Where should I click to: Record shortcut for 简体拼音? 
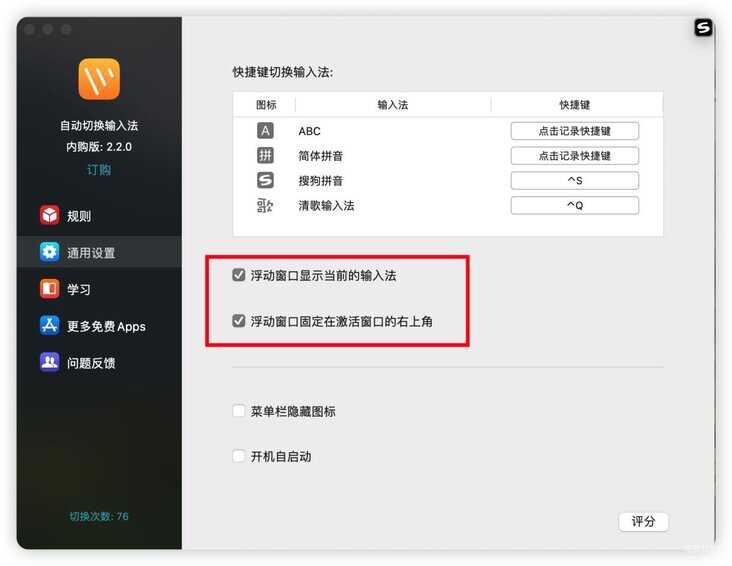[x=575, y=156]
